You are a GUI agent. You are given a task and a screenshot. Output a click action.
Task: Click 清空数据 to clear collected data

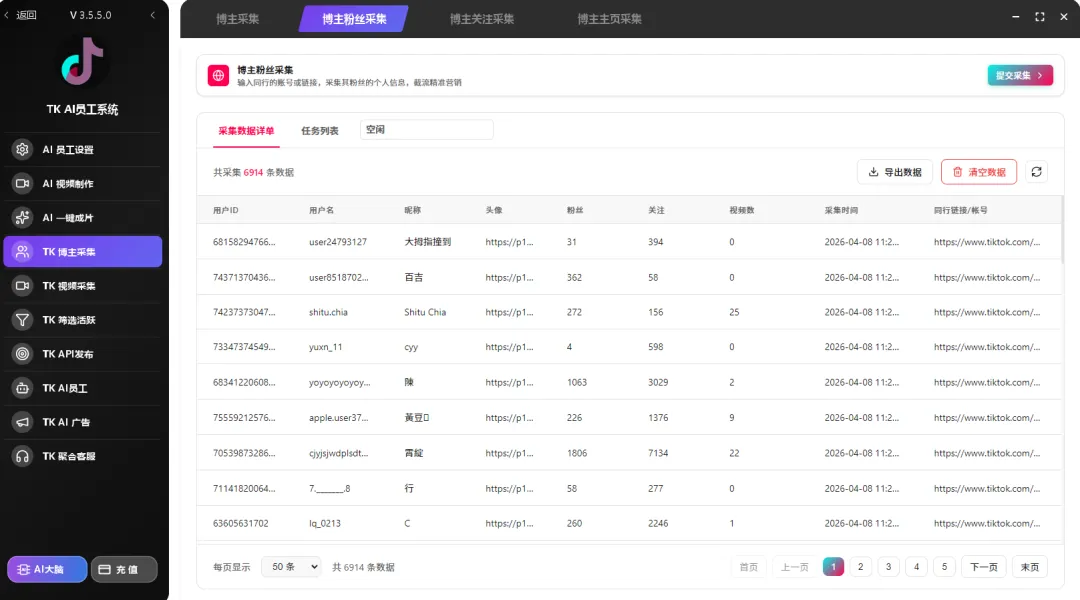point(977,171)
